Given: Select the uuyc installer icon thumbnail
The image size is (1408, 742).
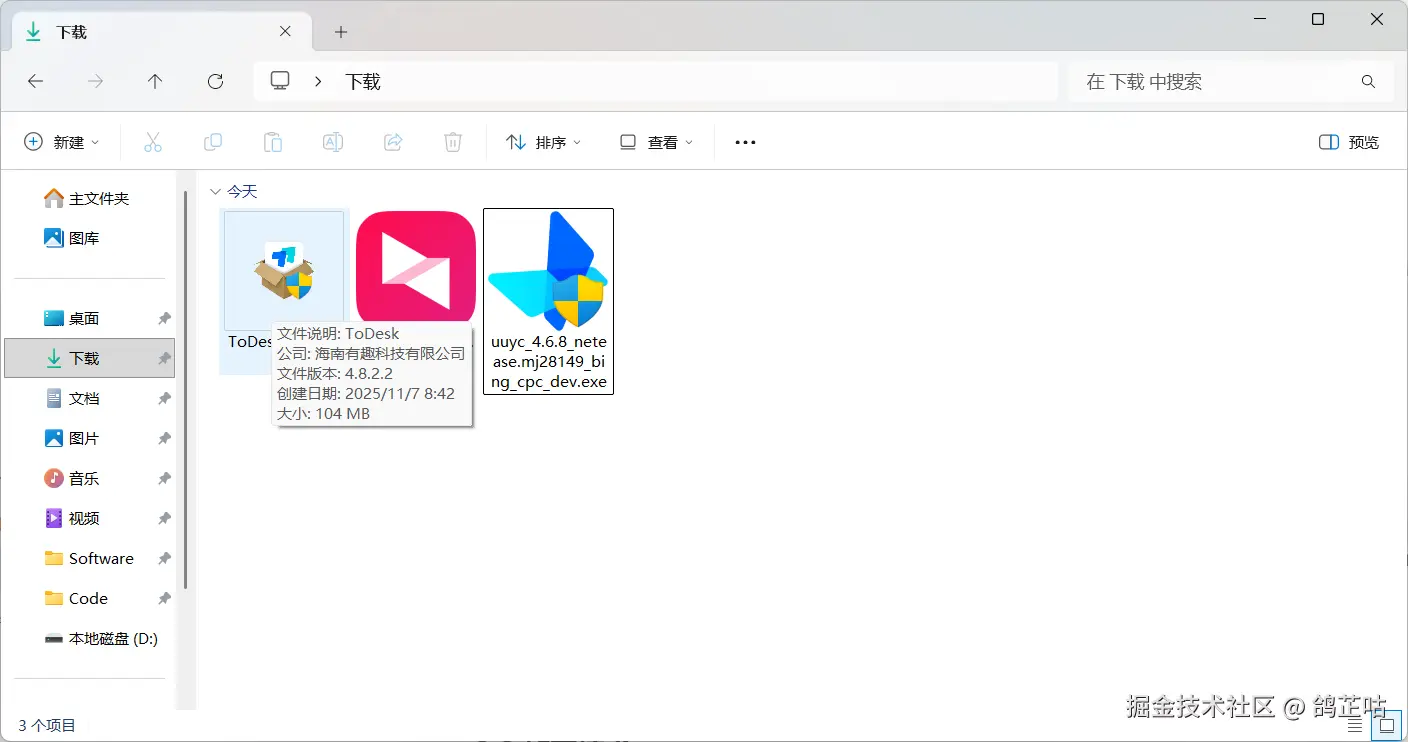Looking at the screenshot, I should point(548,271).
